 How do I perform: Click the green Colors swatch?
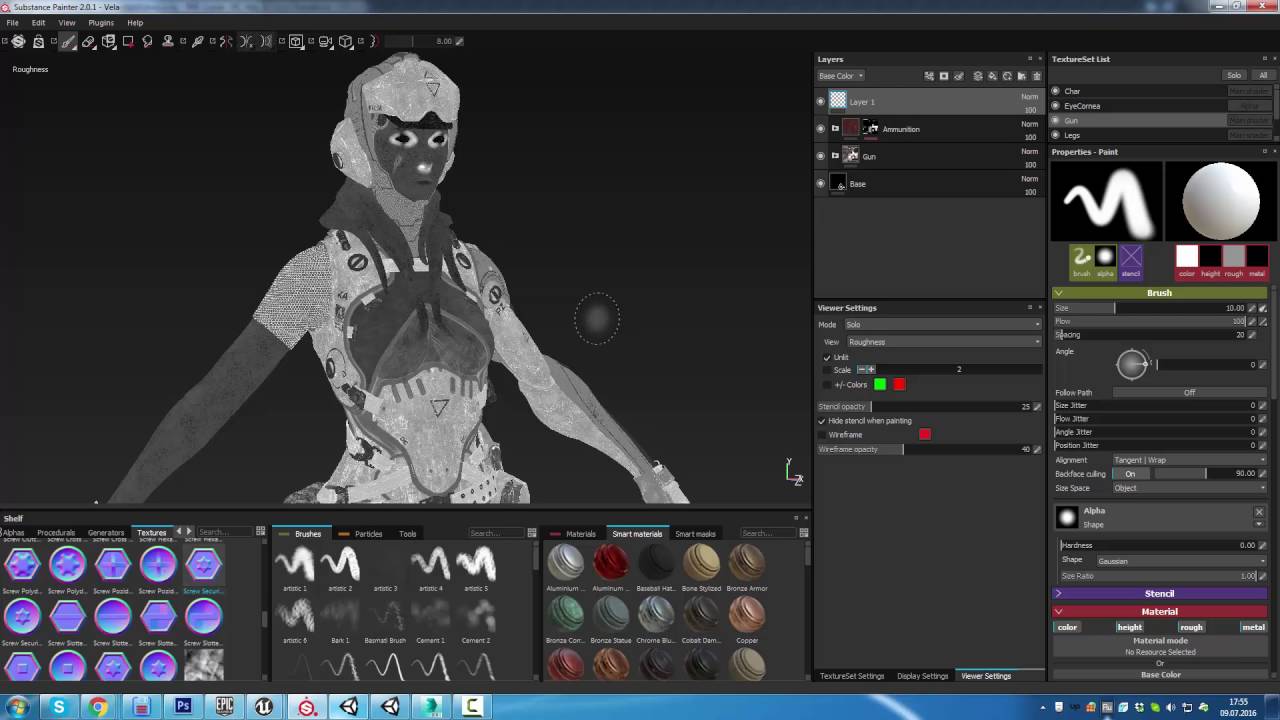880,385
